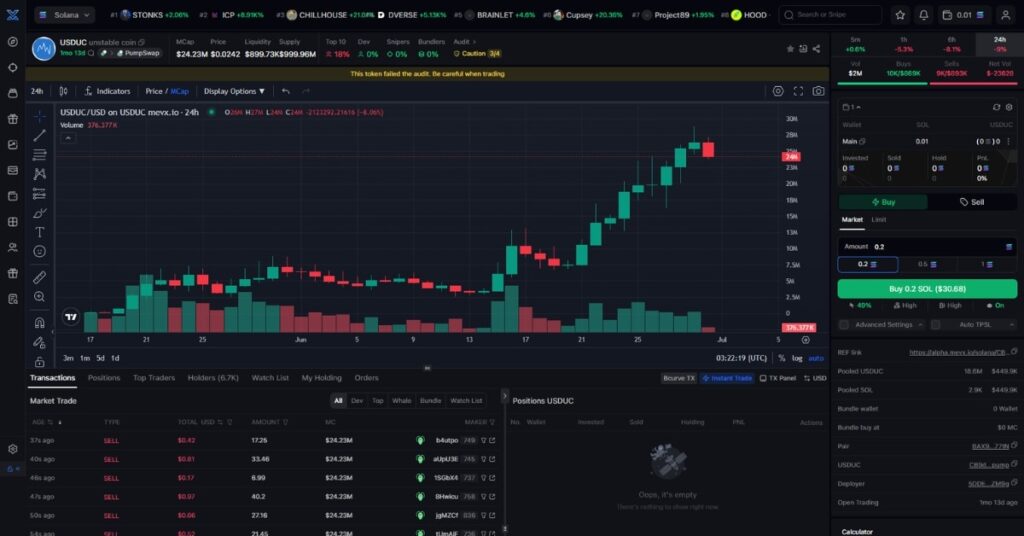Open the notifications bell
The height and width of the screenshot is (536, 1024).
point(923,15)
